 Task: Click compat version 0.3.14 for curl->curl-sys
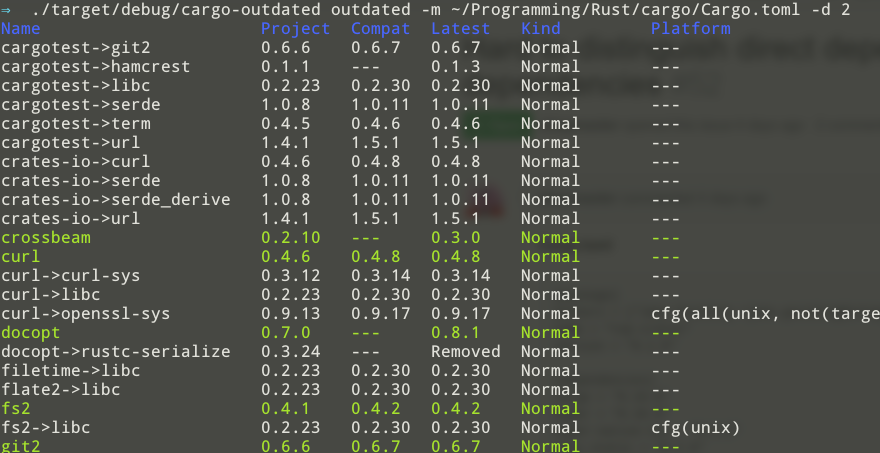[381, 276]
